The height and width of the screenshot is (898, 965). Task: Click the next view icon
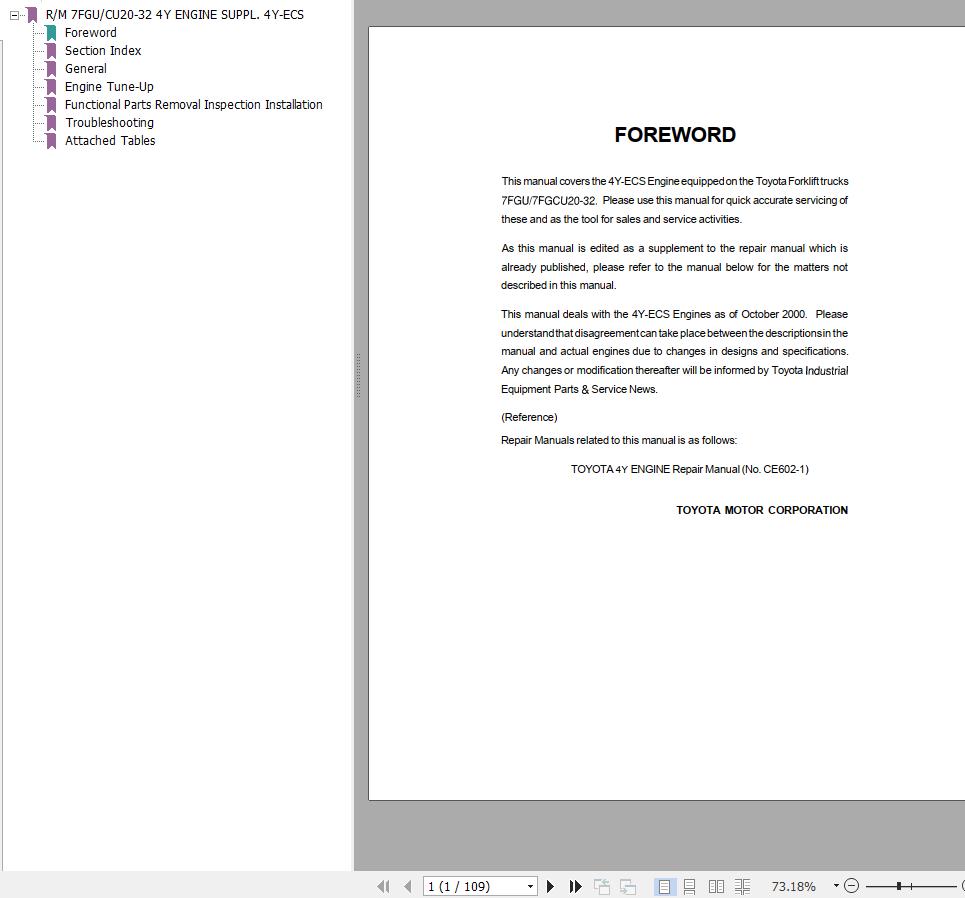[x=627, y=886]
